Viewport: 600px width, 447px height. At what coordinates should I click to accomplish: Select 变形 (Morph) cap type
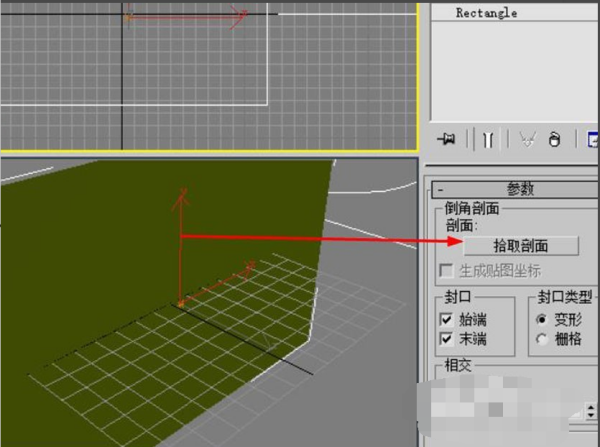[541, 320]
